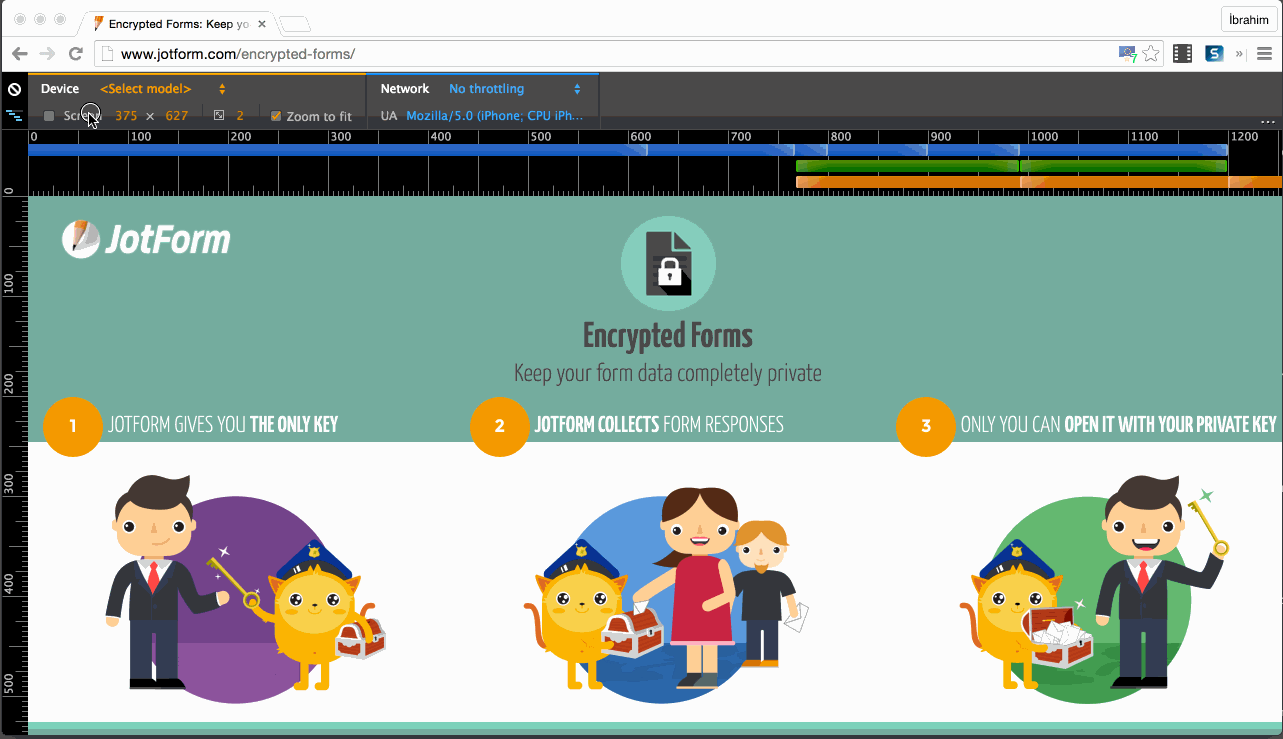Click the page info icon in address bar
The image size is (1283, 739).
[108, 54]
